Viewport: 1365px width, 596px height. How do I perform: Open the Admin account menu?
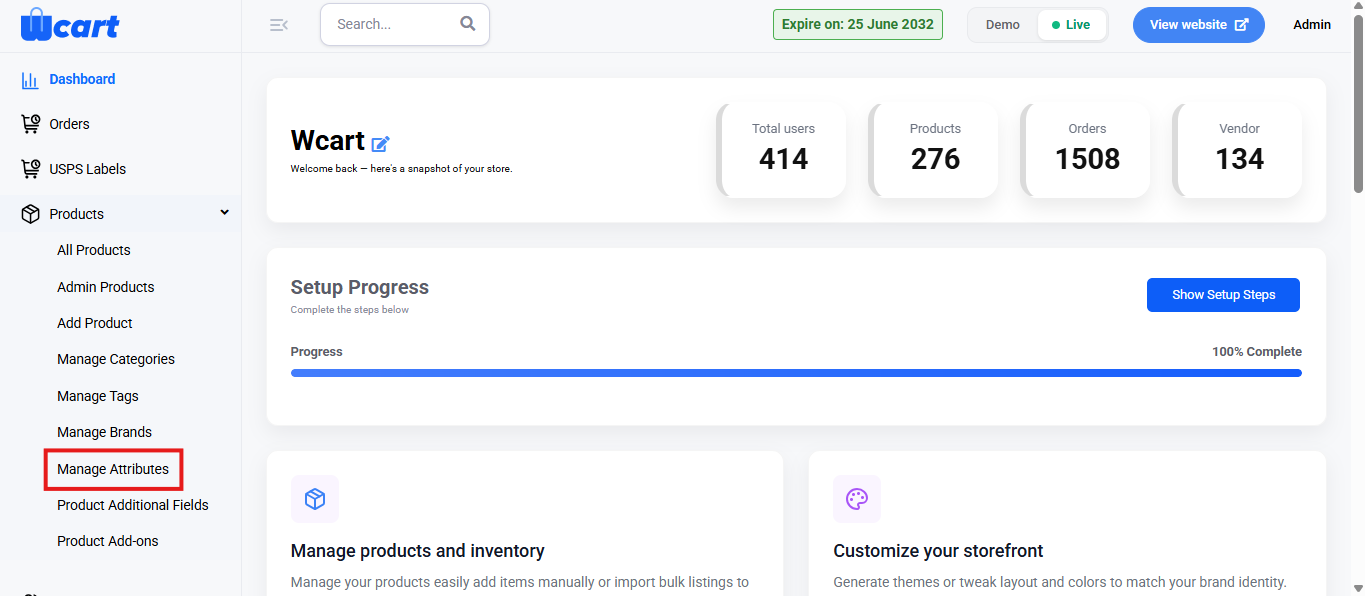[1312, 25]
